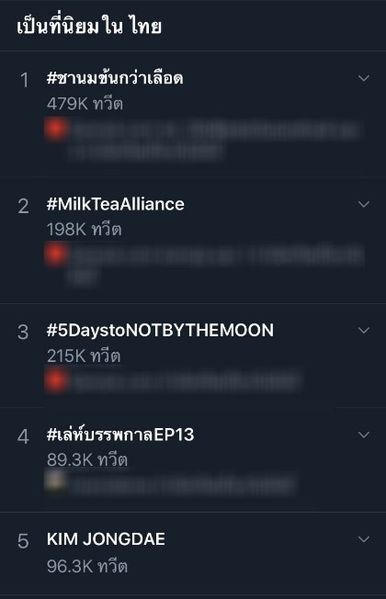Screen dimensions: 386x599
Task: Open the #เล่ห์บรรพกาลEP13 hashtag
Action: [x=120, y=435]
